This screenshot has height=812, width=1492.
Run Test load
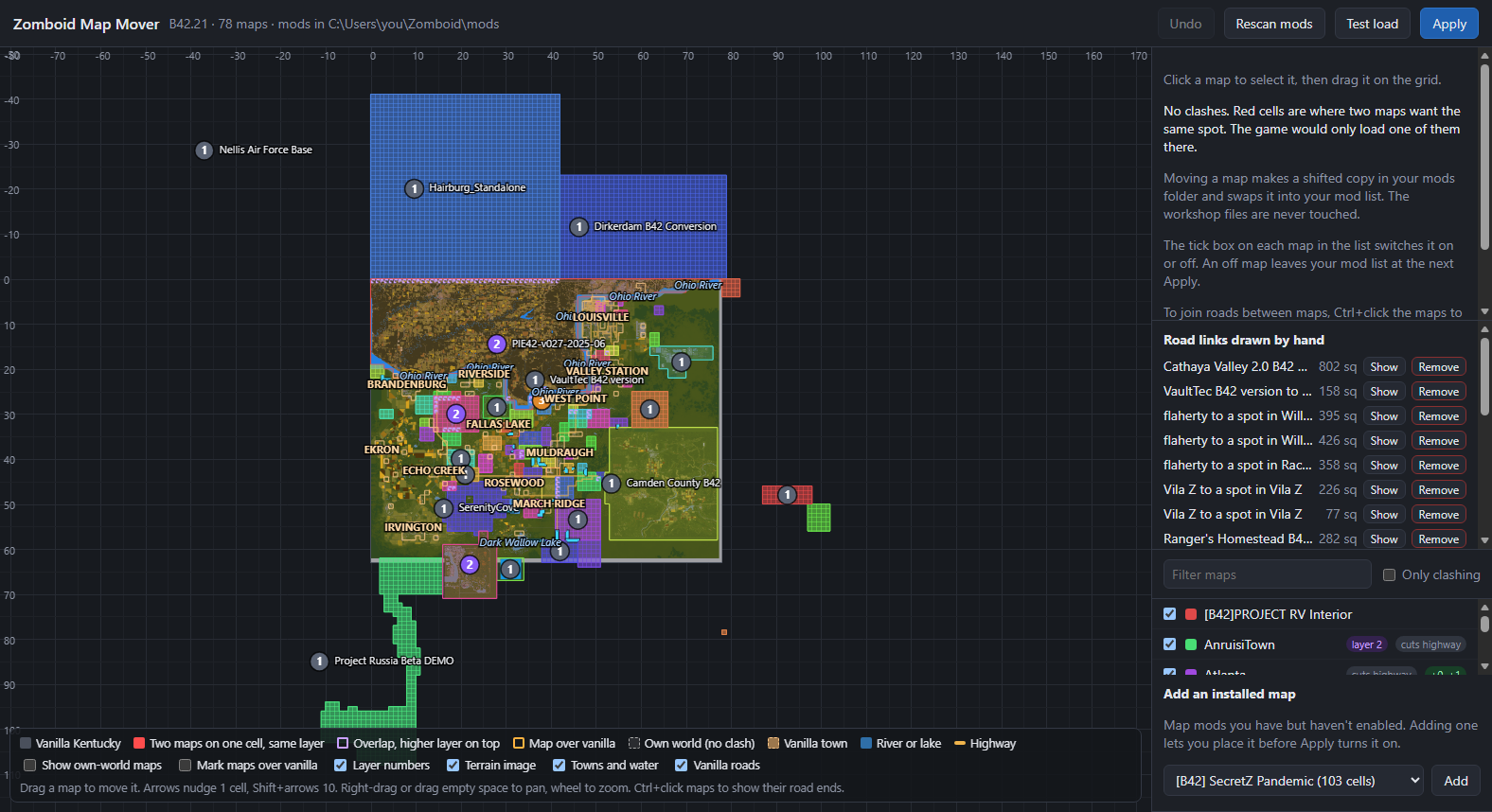click(x=1372, y=24)
